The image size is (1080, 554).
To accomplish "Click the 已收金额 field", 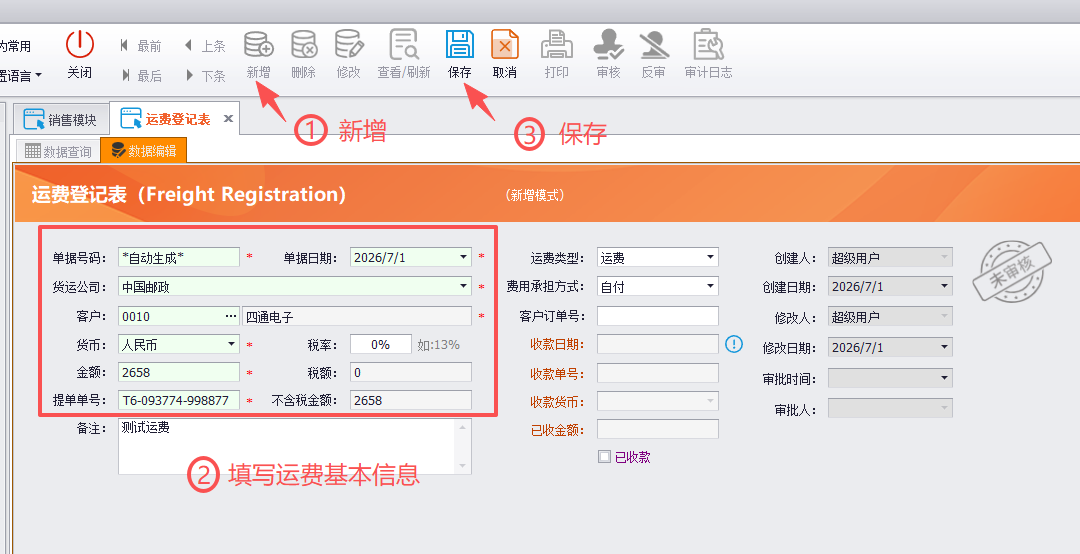I will 658,429.
